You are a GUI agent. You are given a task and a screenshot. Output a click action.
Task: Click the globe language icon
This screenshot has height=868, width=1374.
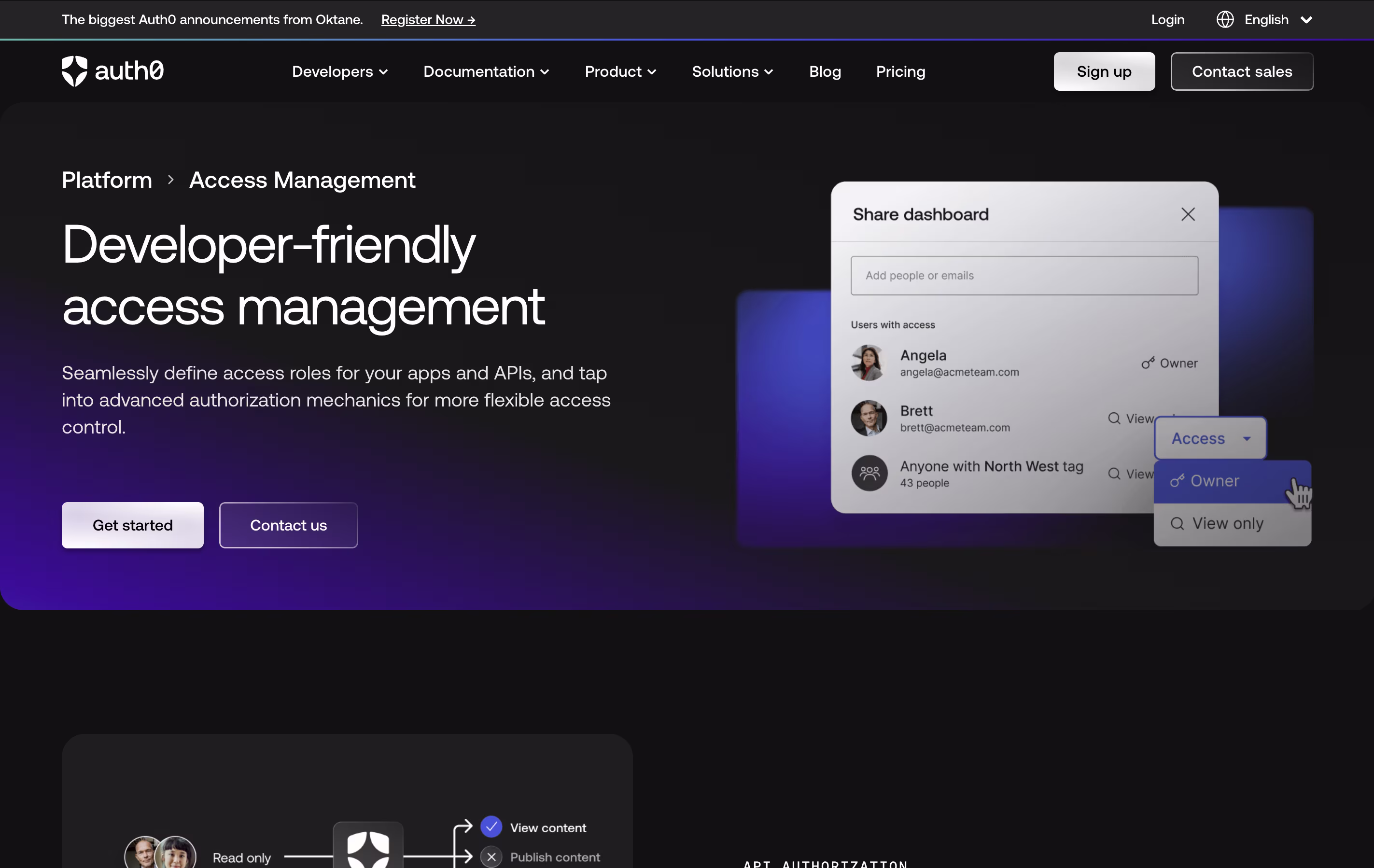click(1224, 19)
